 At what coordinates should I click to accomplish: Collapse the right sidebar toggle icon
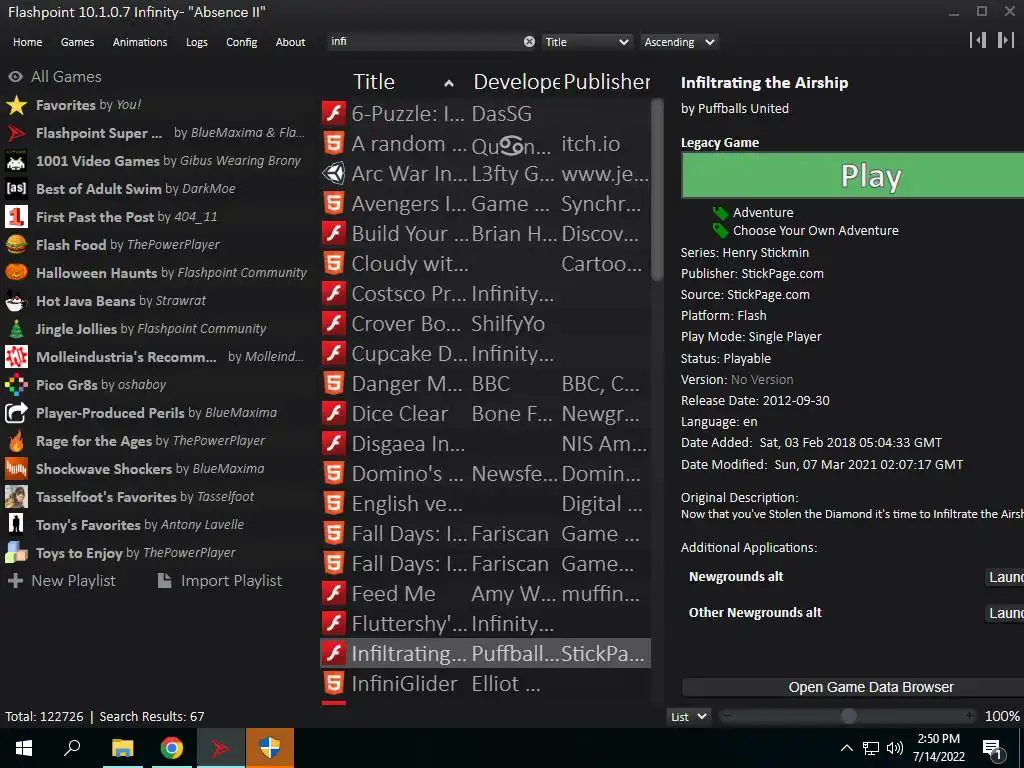coord(1006,40)
